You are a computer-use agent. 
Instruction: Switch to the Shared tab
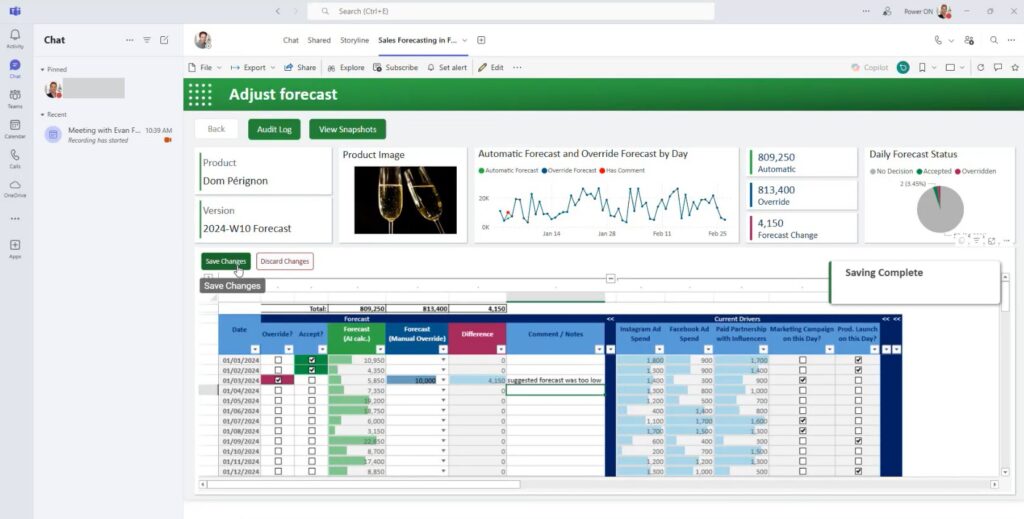[319, 40]
